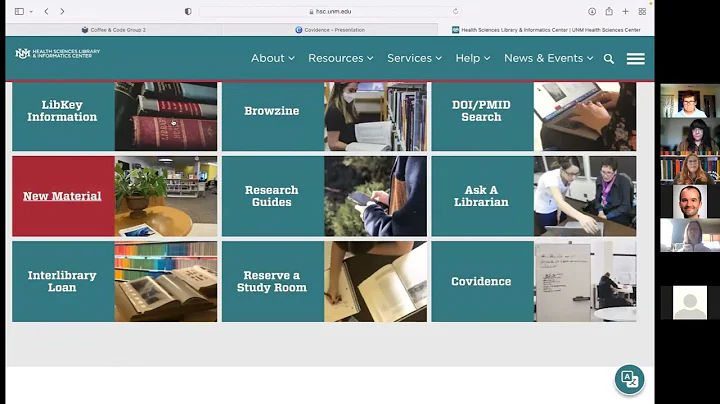Click the potted plant library photo
720x404 pixels.
(x=166, y=196)
